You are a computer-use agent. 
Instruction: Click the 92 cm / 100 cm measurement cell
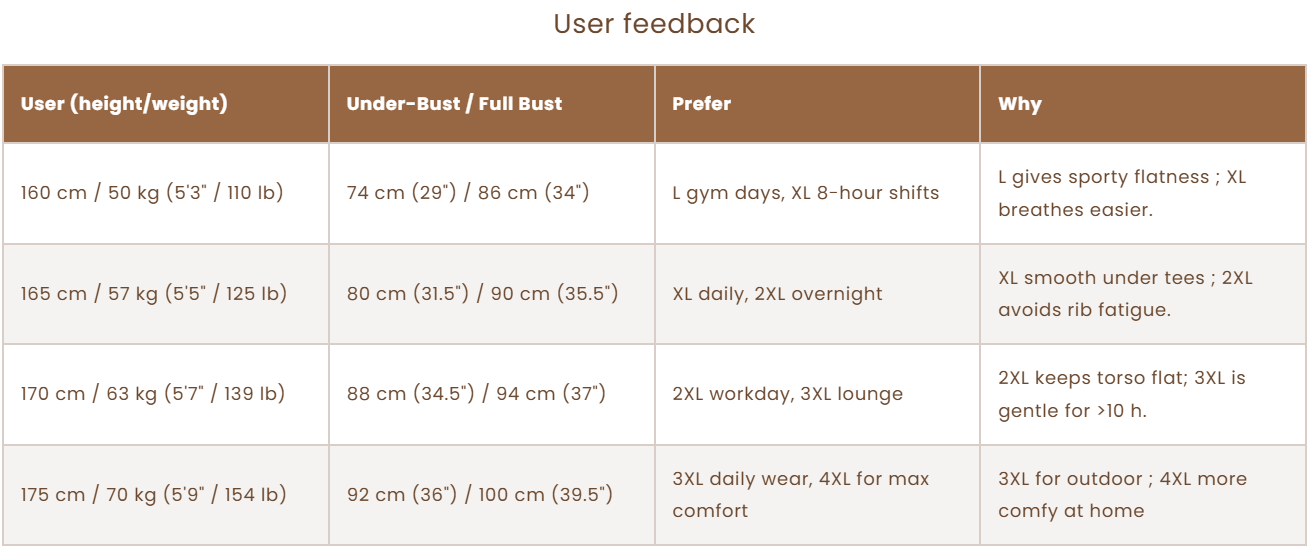(x=479, y=494)
